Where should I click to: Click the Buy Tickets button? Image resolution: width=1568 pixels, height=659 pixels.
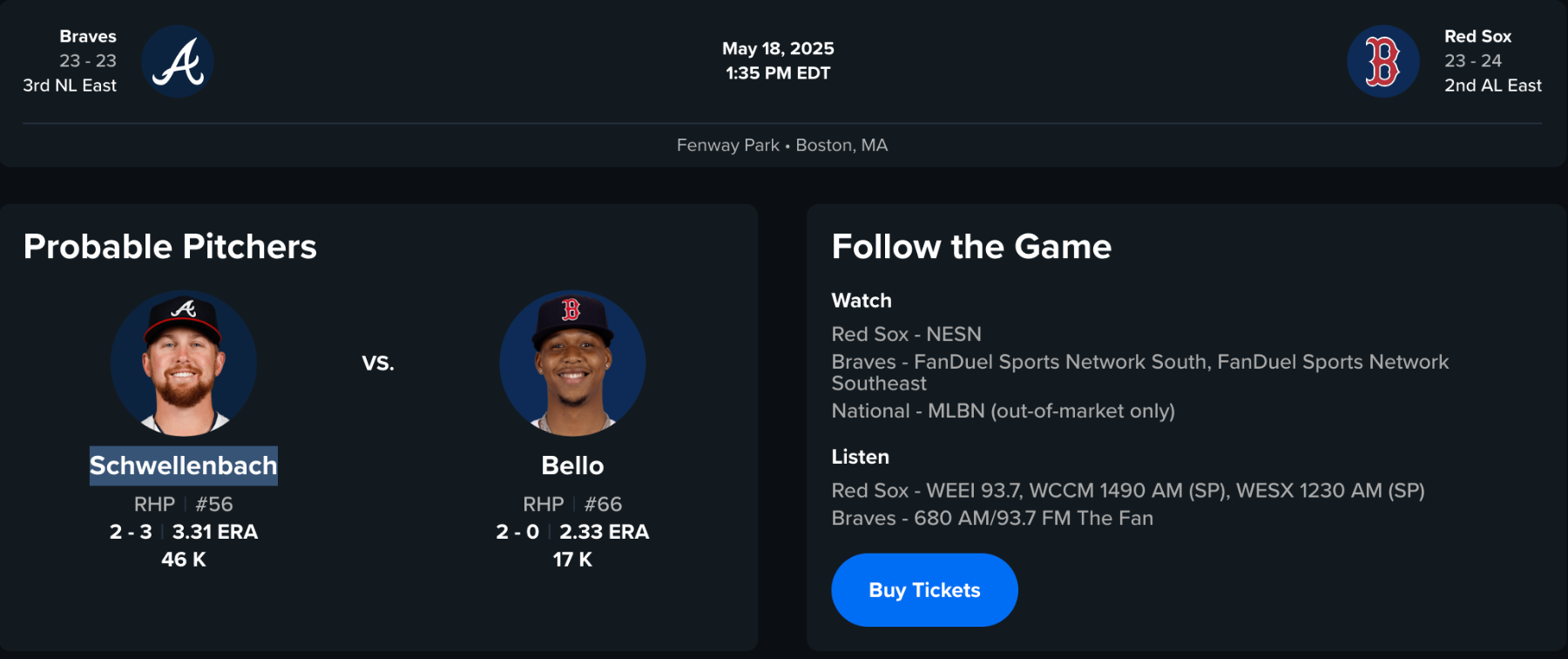tap(924, 590)
